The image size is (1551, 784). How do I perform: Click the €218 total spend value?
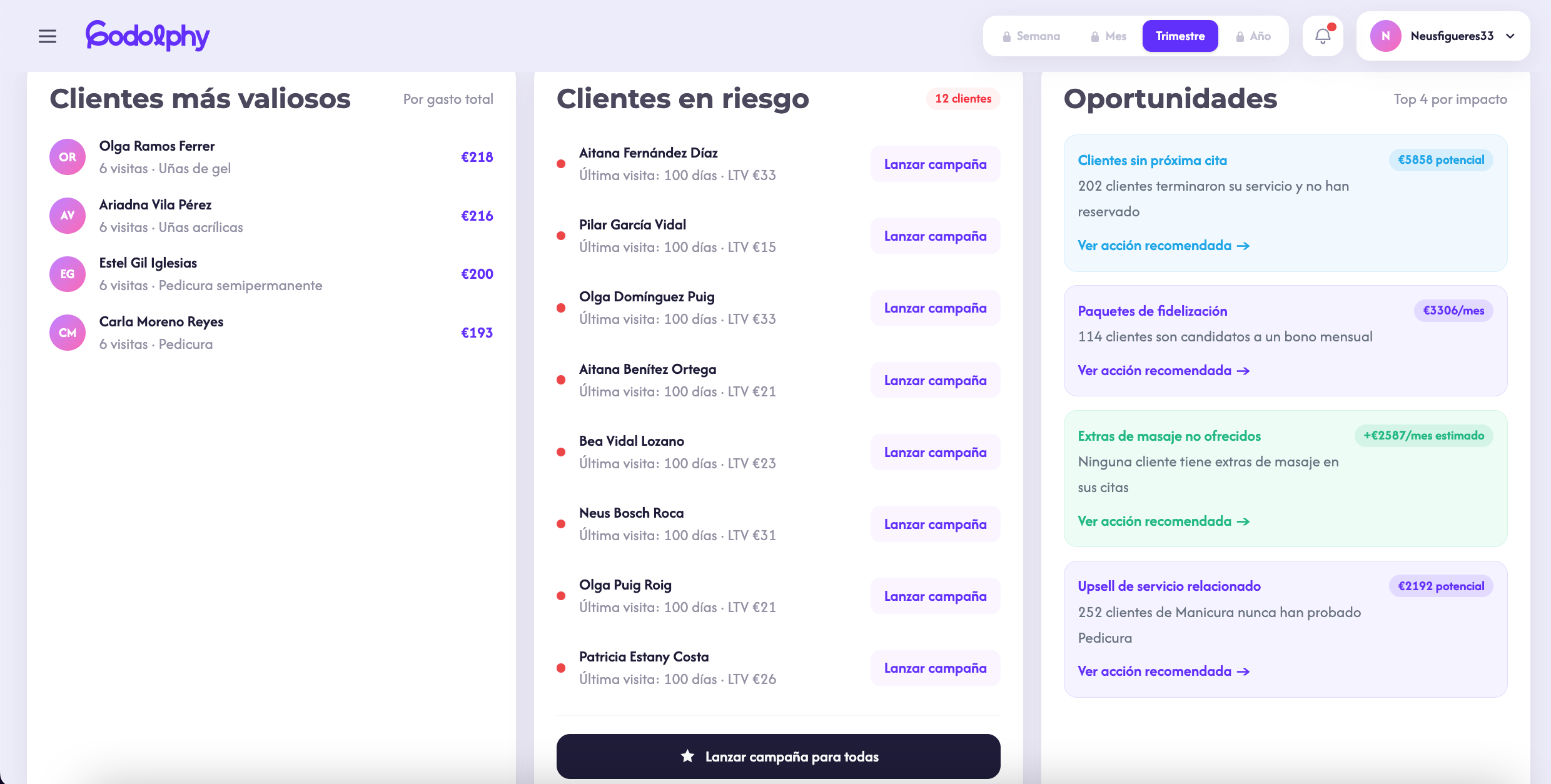click(477, 157)
